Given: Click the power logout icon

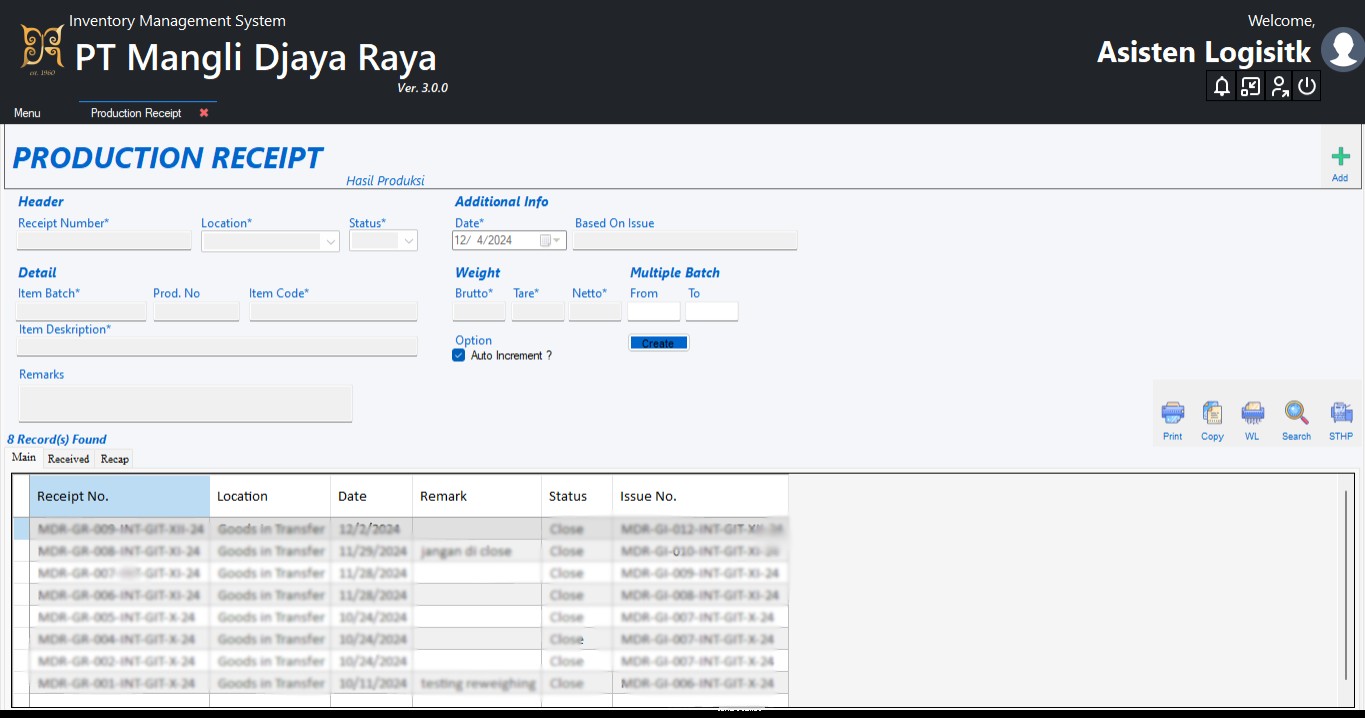Looking at the screenshot, I should coord(1307,87).
